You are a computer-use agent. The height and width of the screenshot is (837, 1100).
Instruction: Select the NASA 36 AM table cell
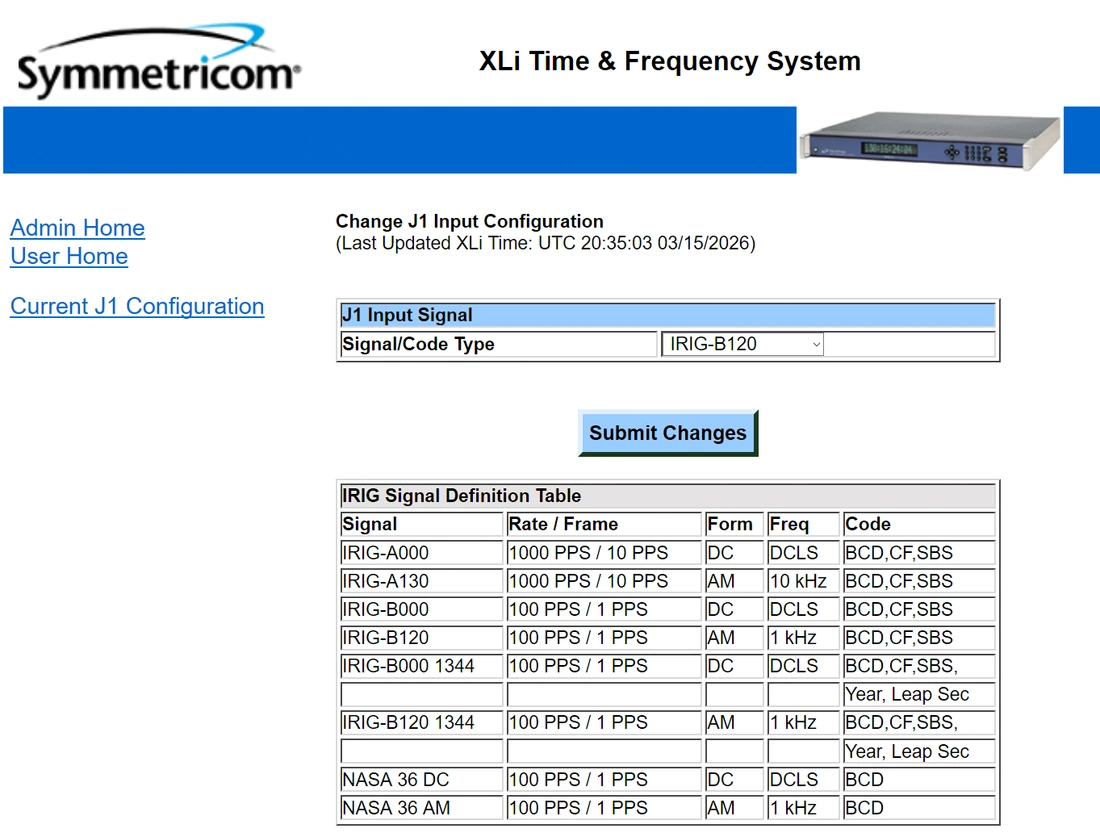421,807
